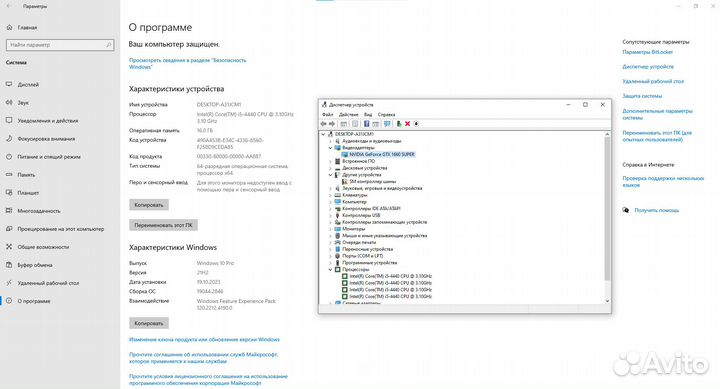Click scrollbar up arrow in Device Manager

(607, 134)
